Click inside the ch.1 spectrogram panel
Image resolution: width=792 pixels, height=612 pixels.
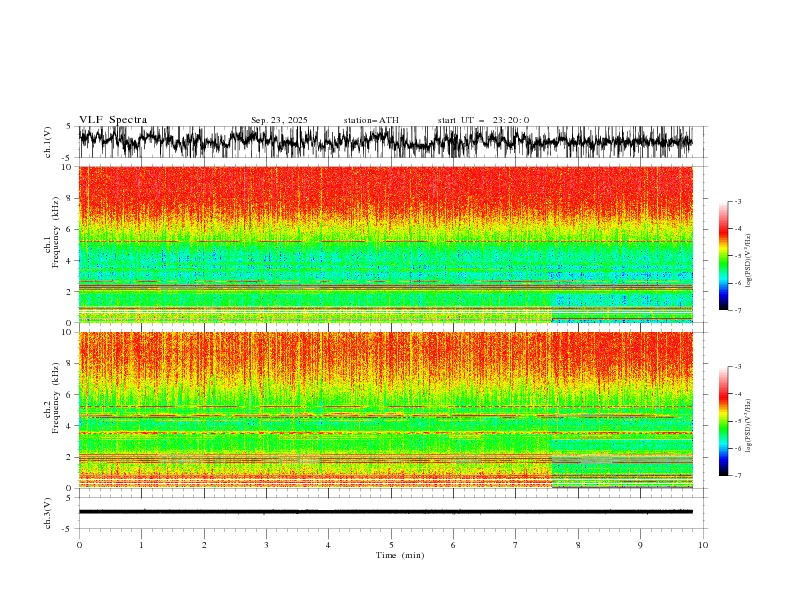tap(385, 244)
